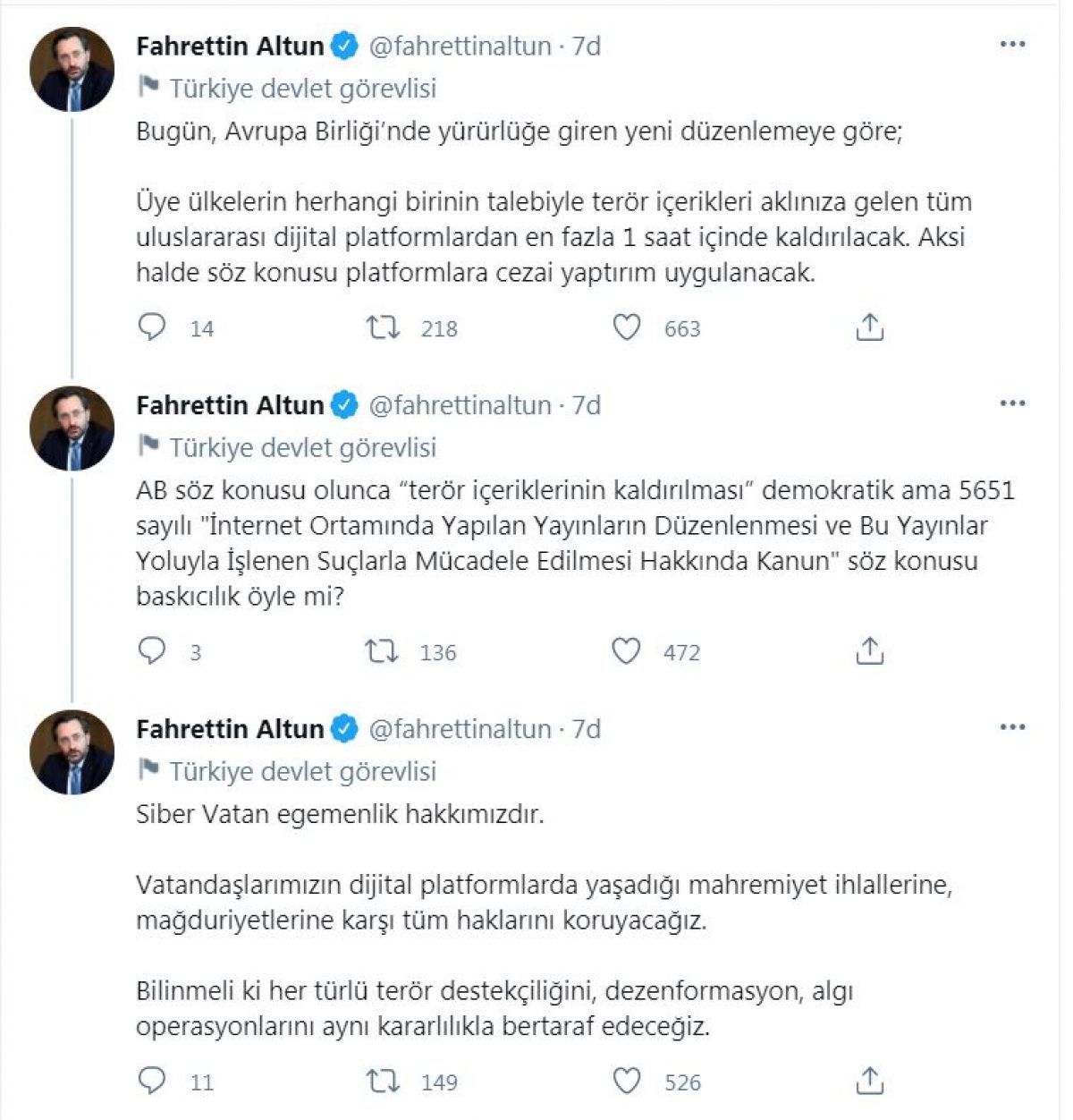Like the first tweet with 663 likes

[627, 327]
